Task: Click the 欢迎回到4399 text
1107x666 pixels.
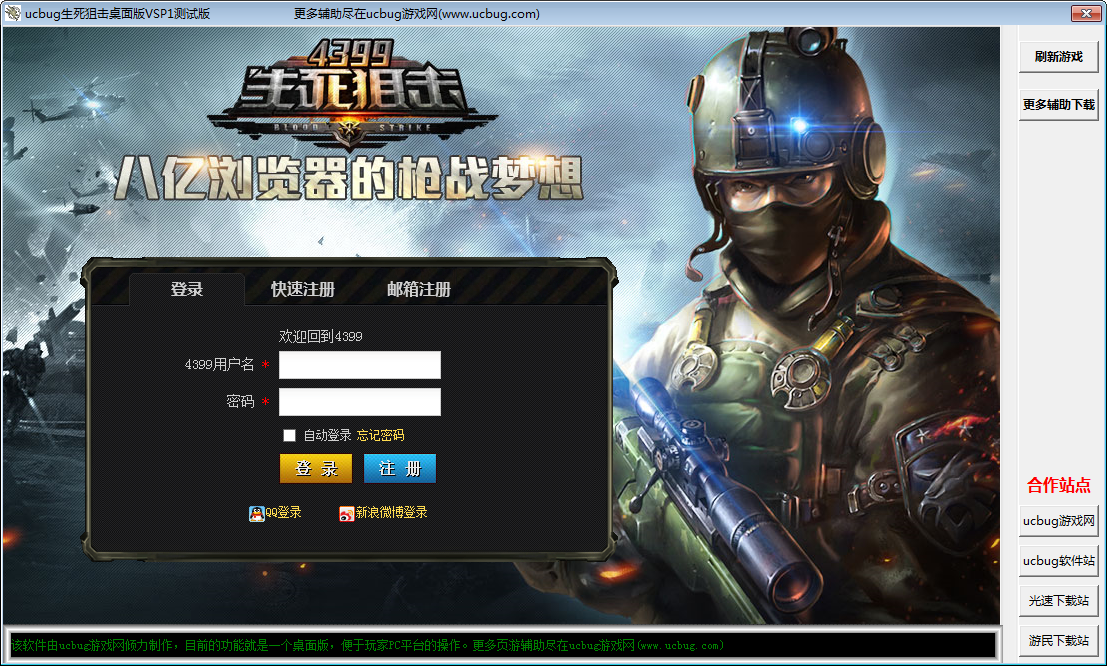Action: pos(321,336)
